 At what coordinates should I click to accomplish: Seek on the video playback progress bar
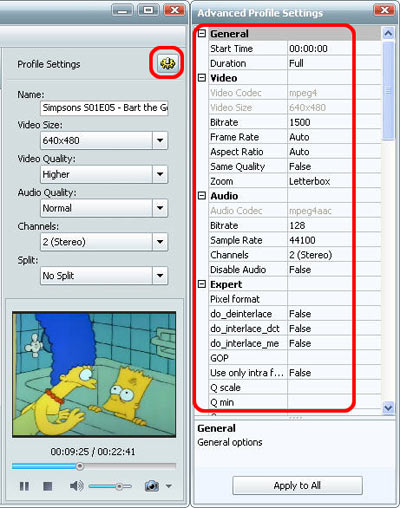(x=94, y=466)
